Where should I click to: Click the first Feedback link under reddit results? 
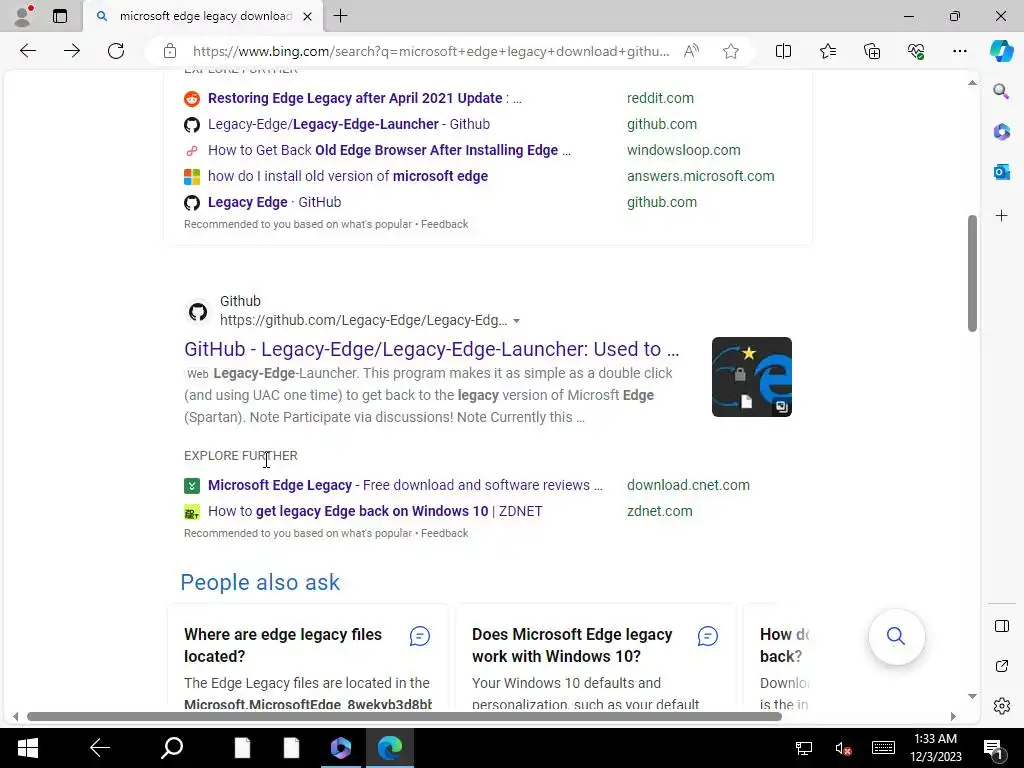click(x=444, y=224)
